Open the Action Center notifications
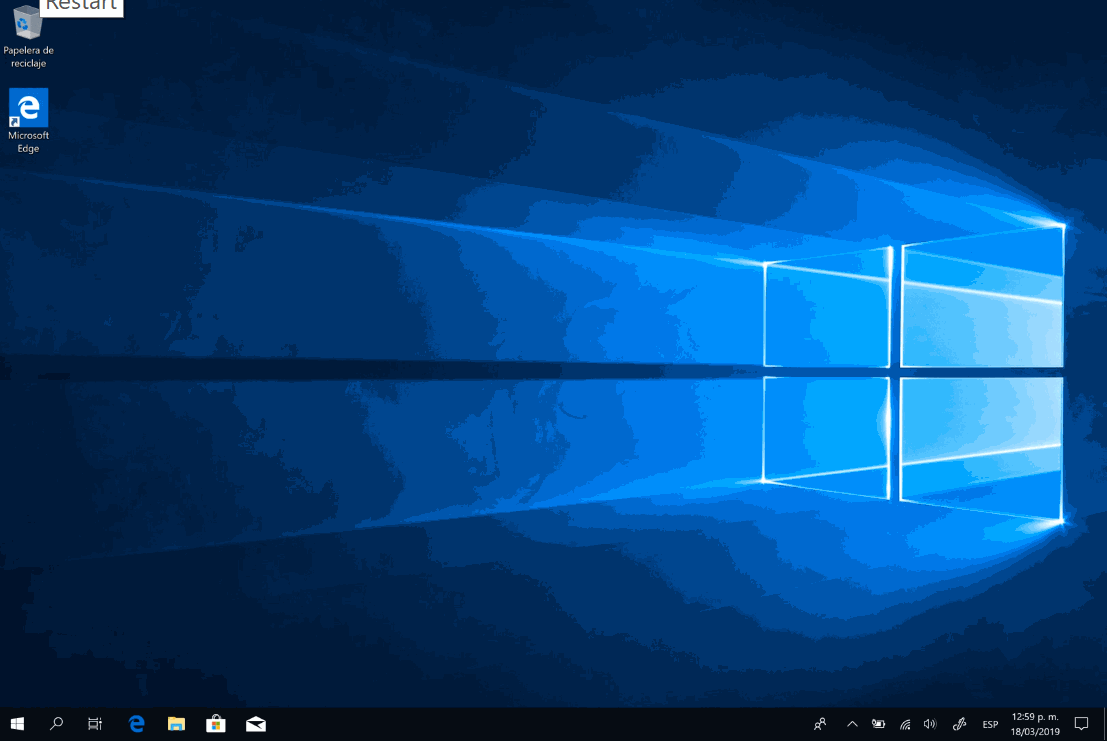The width and height of the screenshot is (1107, 741). 1081,724
